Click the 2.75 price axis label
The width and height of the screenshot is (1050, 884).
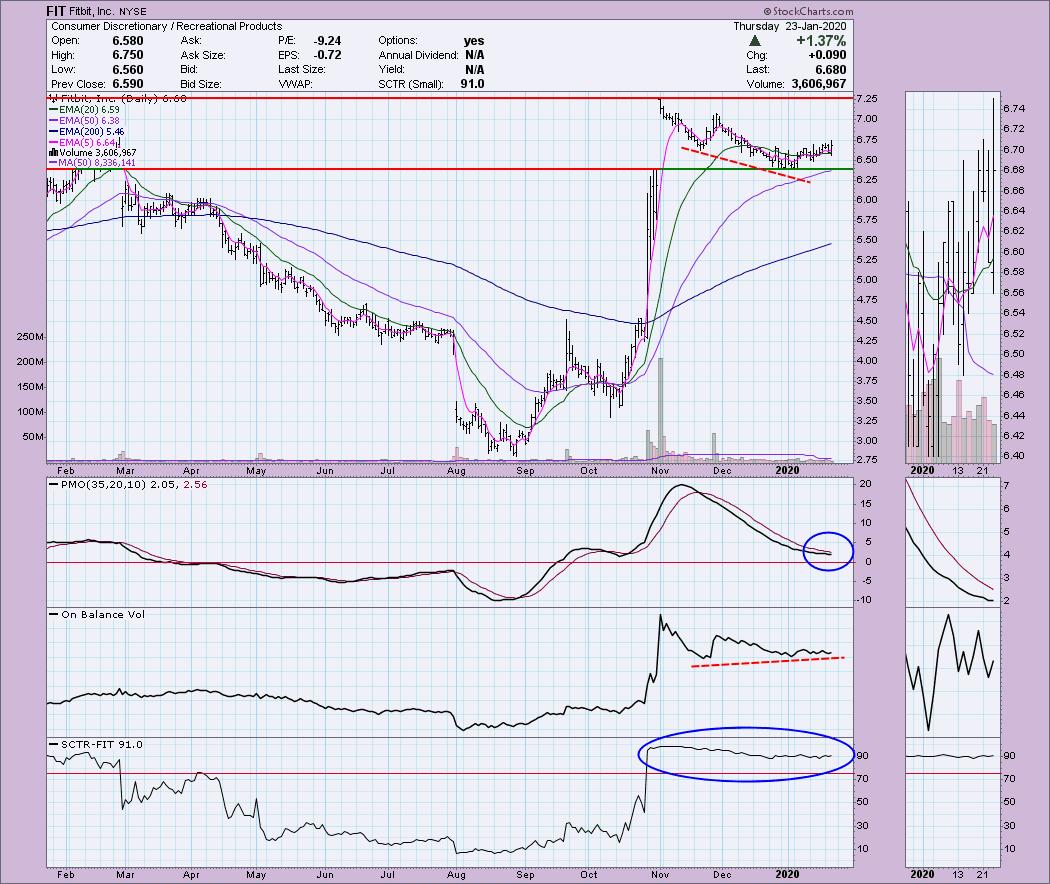click(867, 460)
